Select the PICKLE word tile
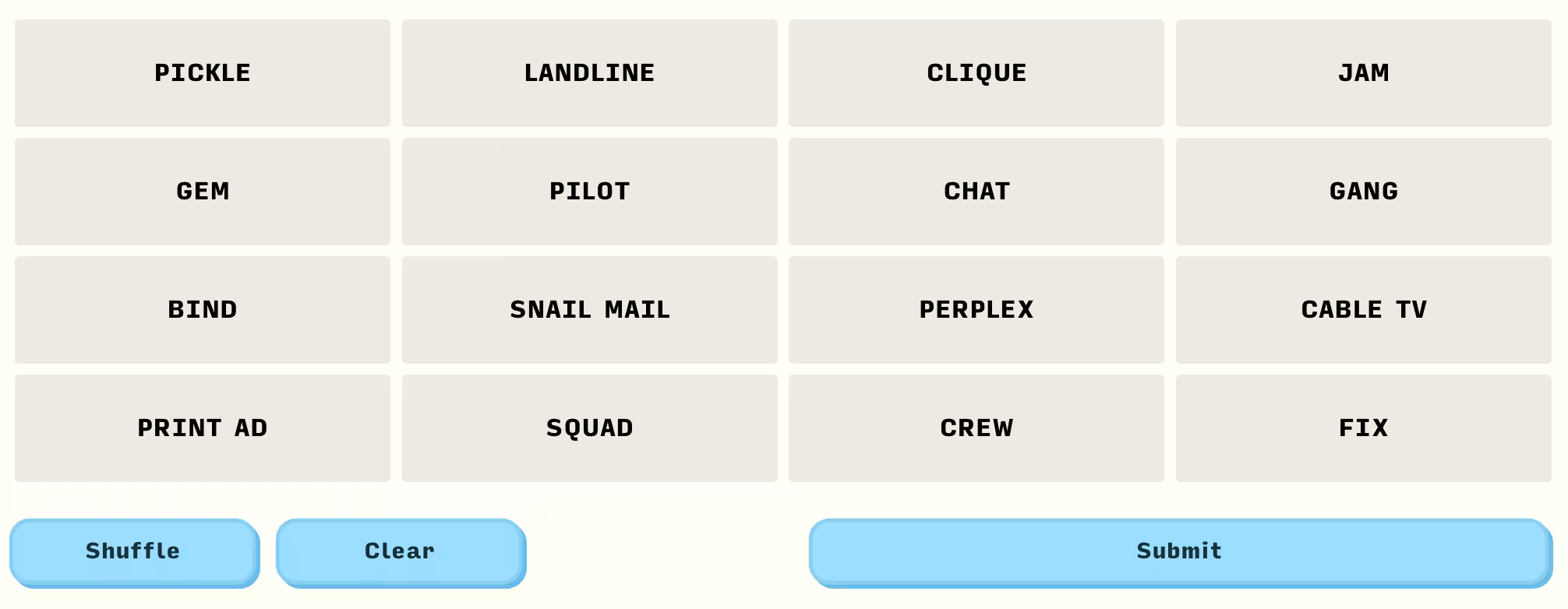The height and width of the screenshot is (609, 1568). pos(203,73)
